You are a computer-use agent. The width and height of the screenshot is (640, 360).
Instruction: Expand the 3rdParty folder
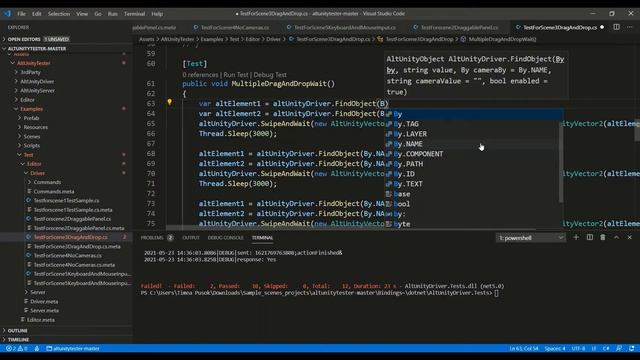(31, 72)
